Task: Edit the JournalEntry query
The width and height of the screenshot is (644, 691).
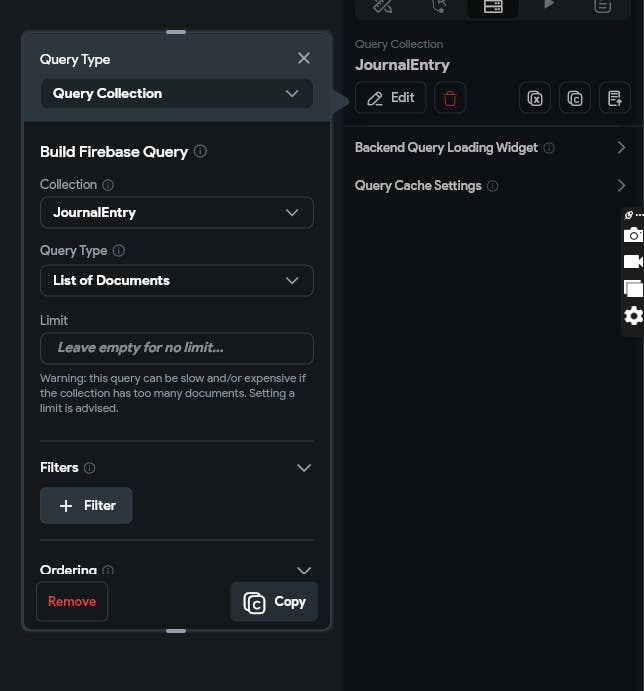Action: [391, 98]
